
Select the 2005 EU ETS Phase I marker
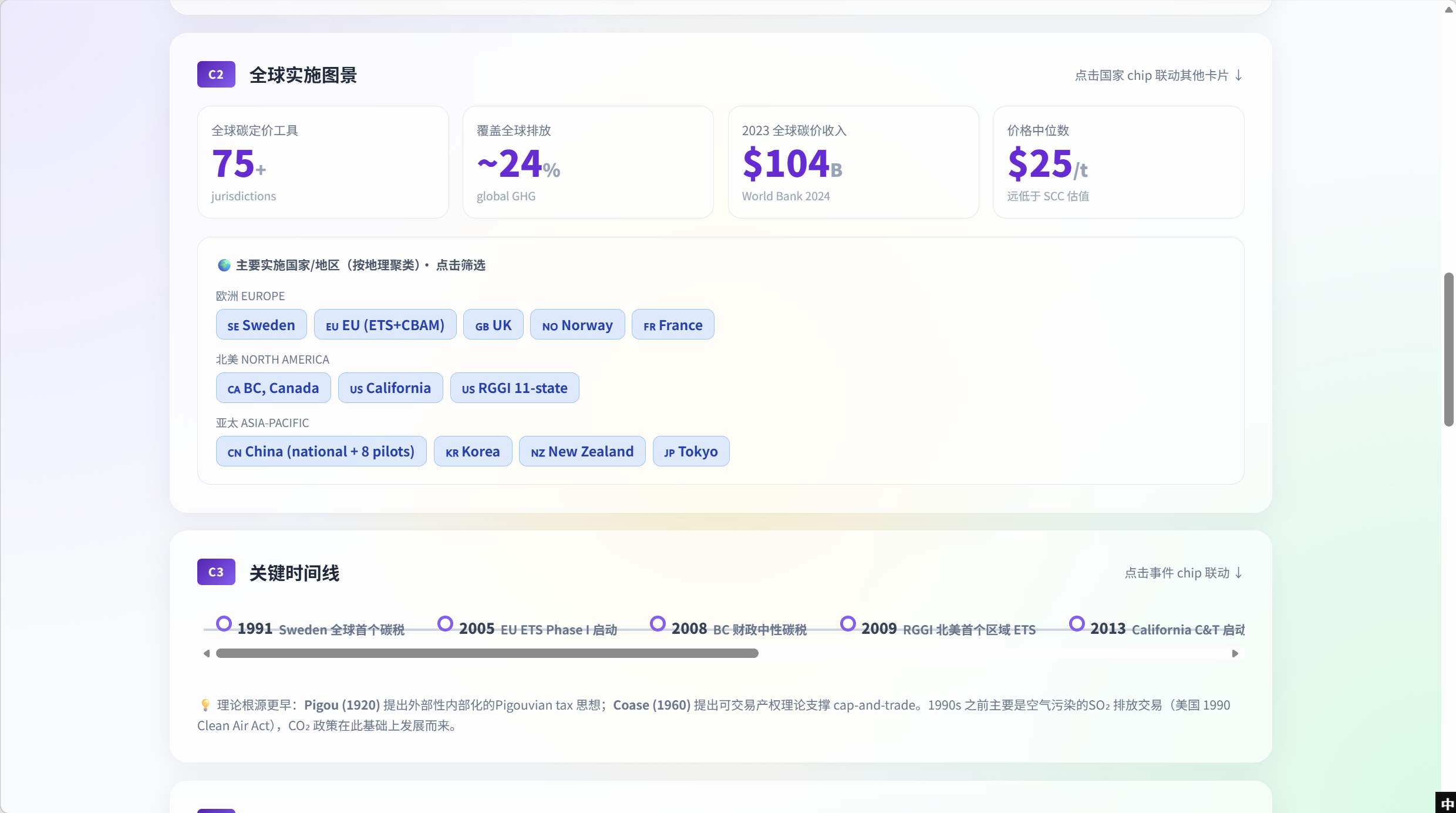click(x=446, y=624)
